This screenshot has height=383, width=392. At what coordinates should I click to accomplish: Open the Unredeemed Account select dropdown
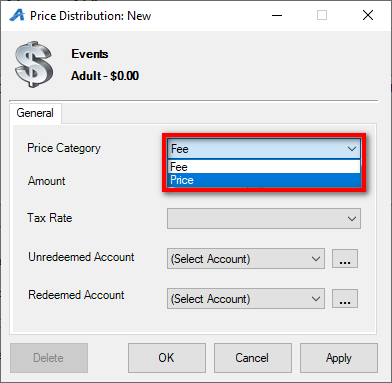point(246,259)
